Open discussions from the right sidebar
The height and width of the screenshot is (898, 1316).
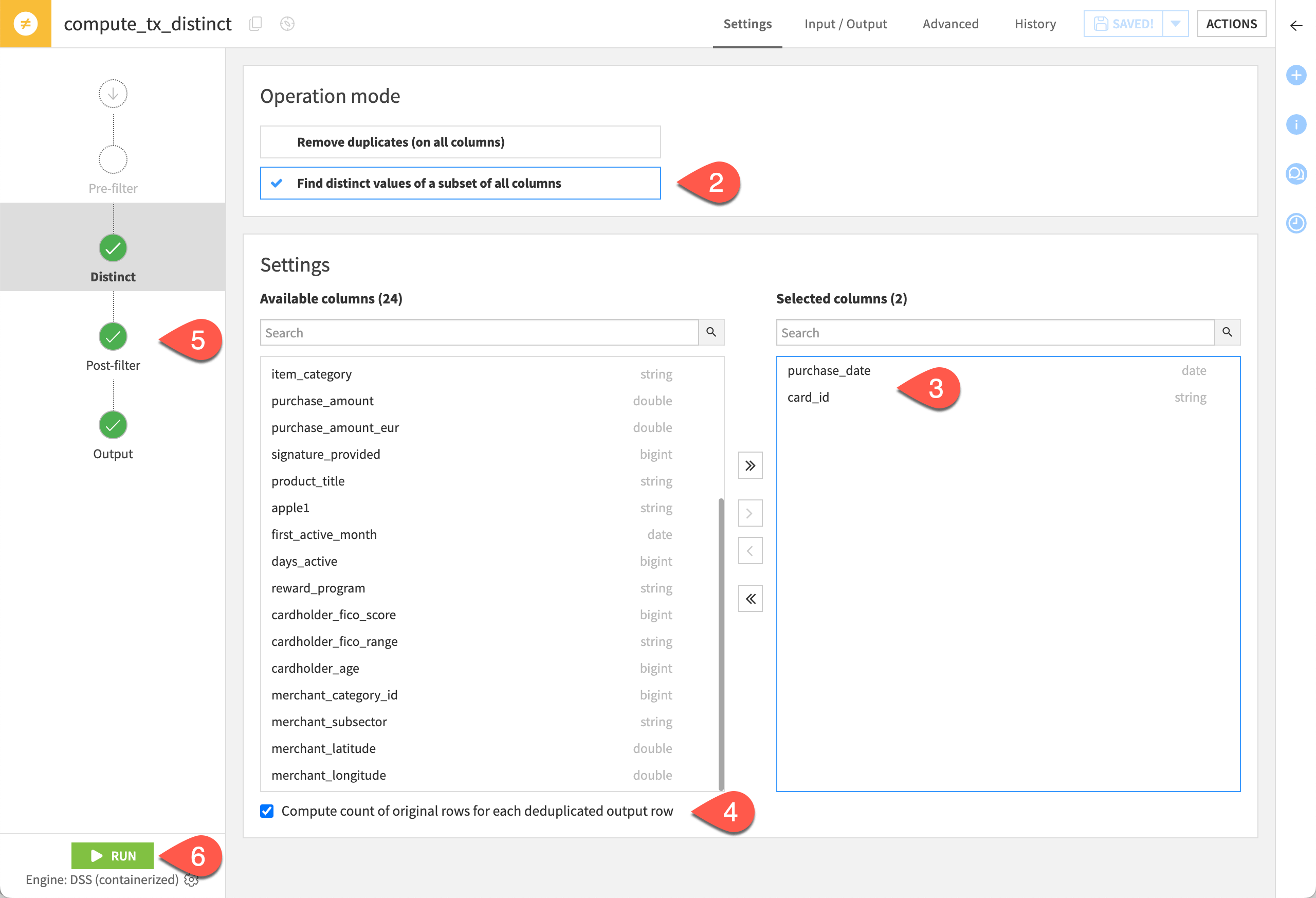click(x=1296, y=174)
